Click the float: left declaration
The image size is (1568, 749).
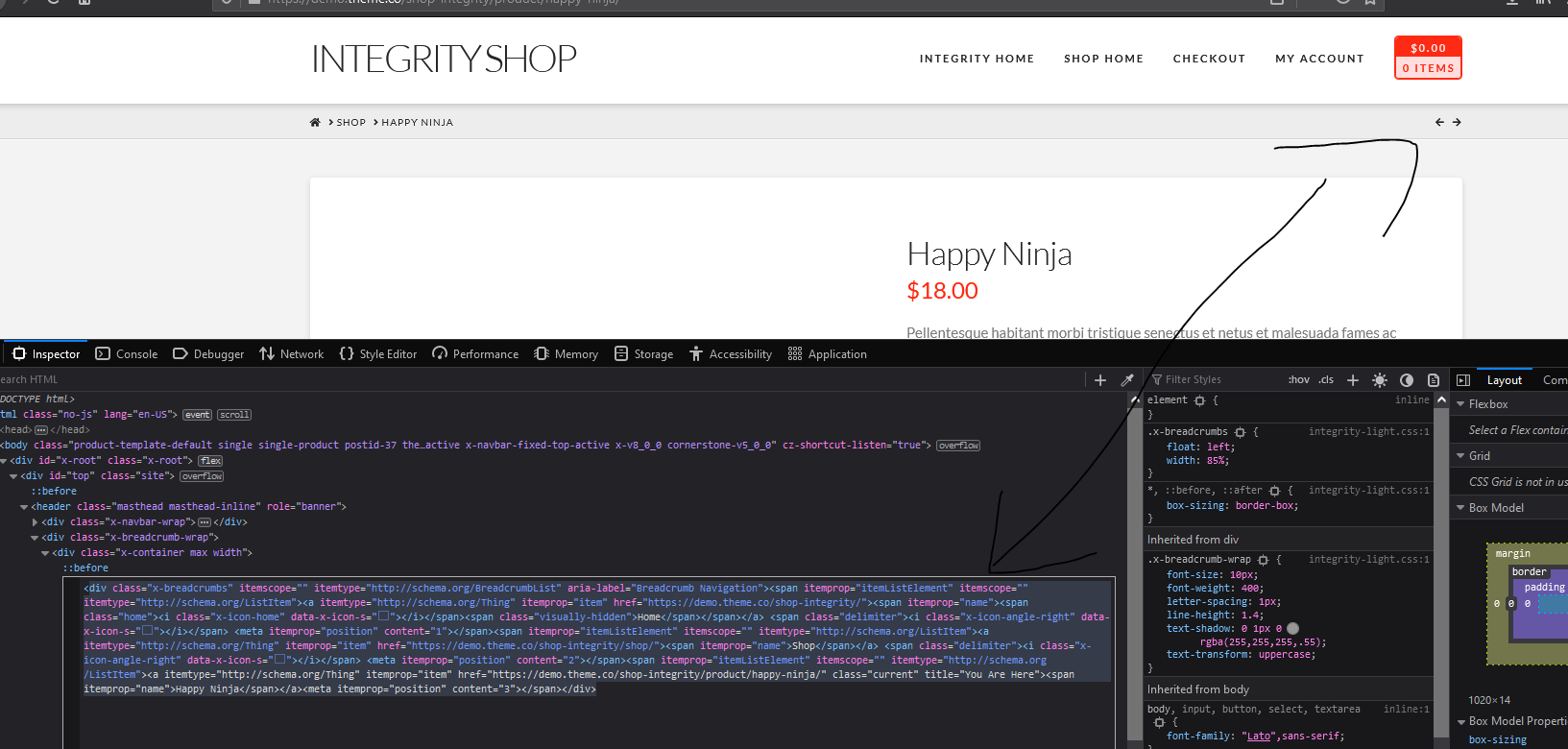click(x=1200, y=447)
